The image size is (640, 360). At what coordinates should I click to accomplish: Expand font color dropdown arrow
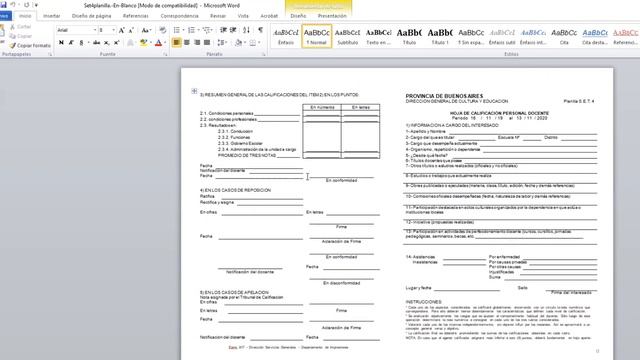pos(165,42)
